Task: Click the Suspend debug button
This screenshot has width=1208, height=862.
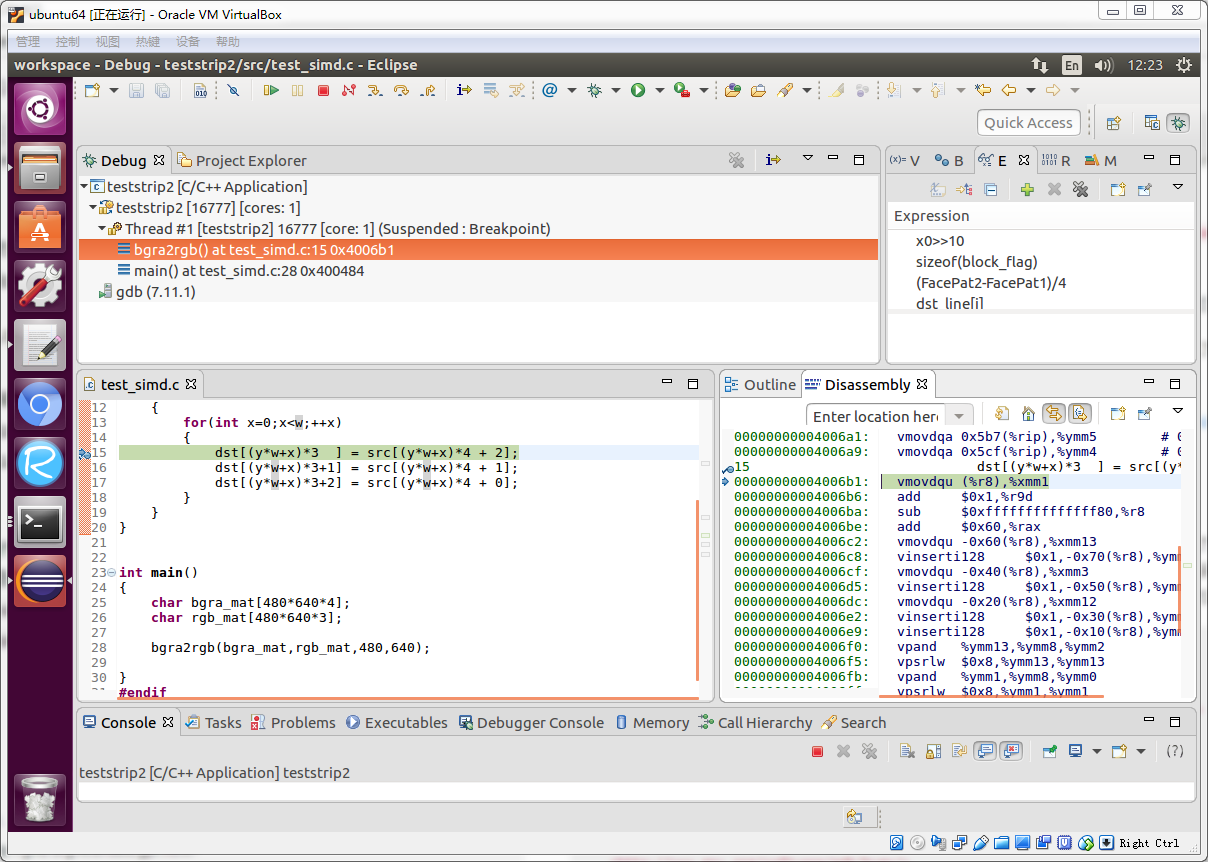Action: pos(297,90)
